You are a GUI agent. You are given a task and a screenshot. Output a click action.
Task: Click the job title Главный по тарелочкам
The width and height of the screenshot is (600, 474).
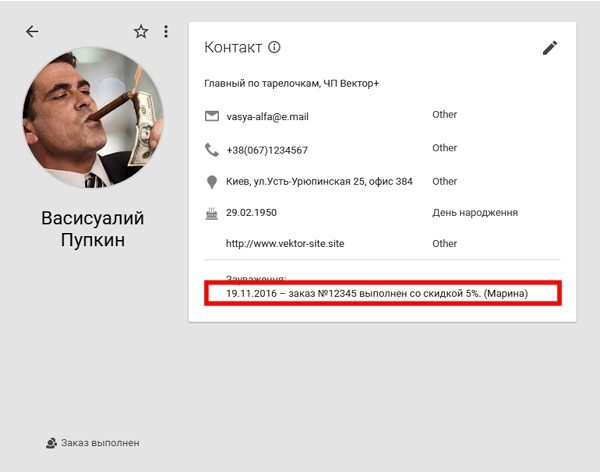(x=261, y=83)
